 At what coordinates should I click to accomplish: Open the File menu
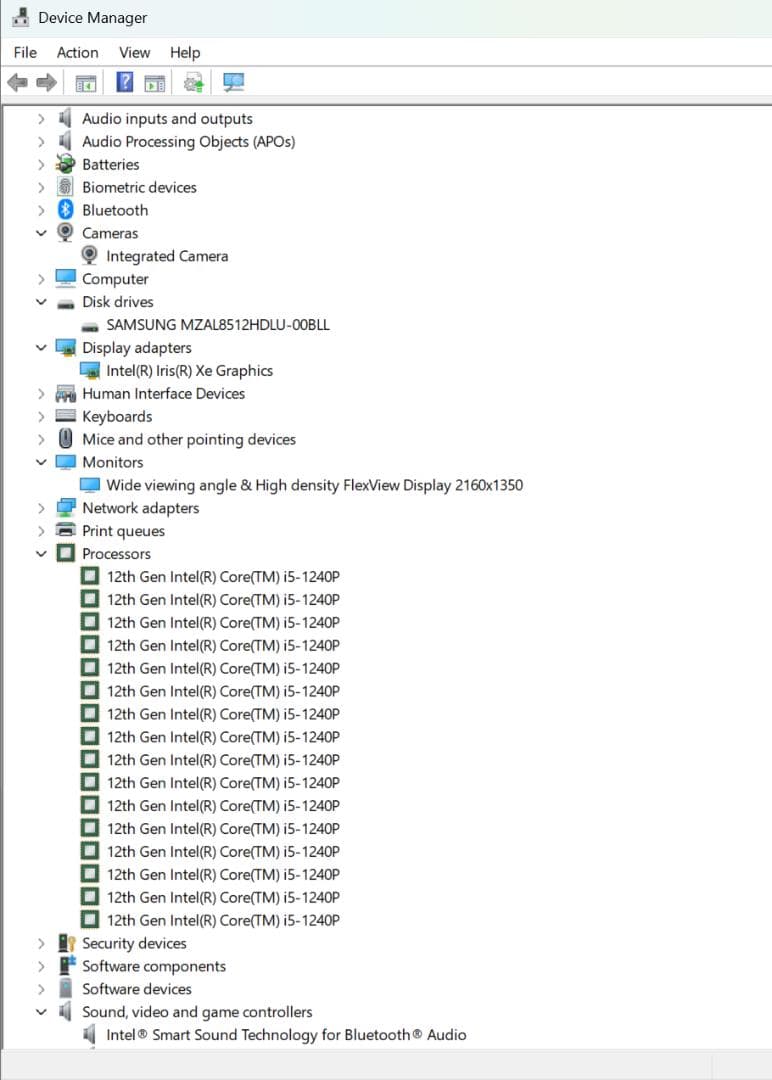pyautogui.click(x=25, y=52)
